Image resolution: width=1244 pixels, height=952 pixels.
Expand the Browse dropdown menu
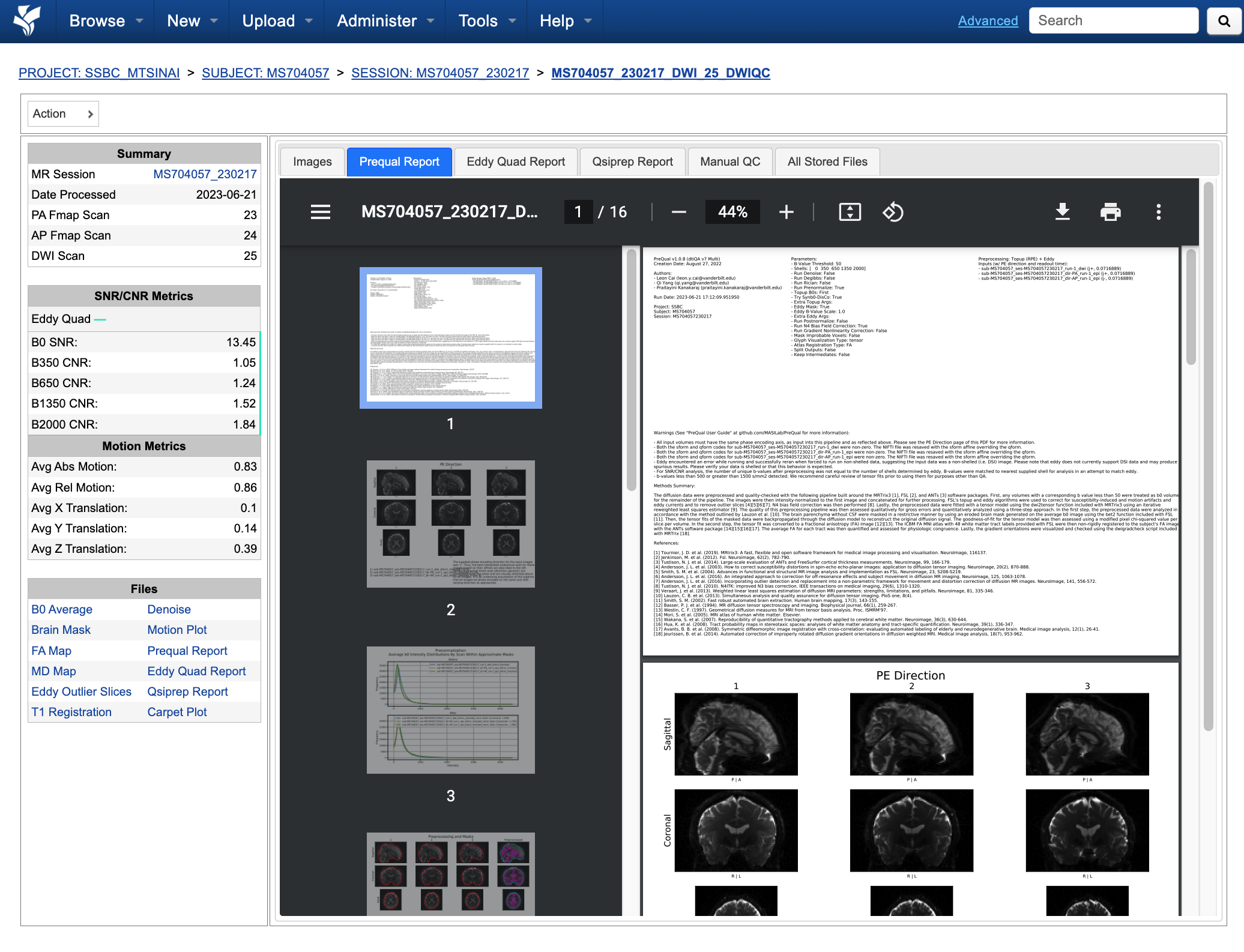(x=106, y=21)
